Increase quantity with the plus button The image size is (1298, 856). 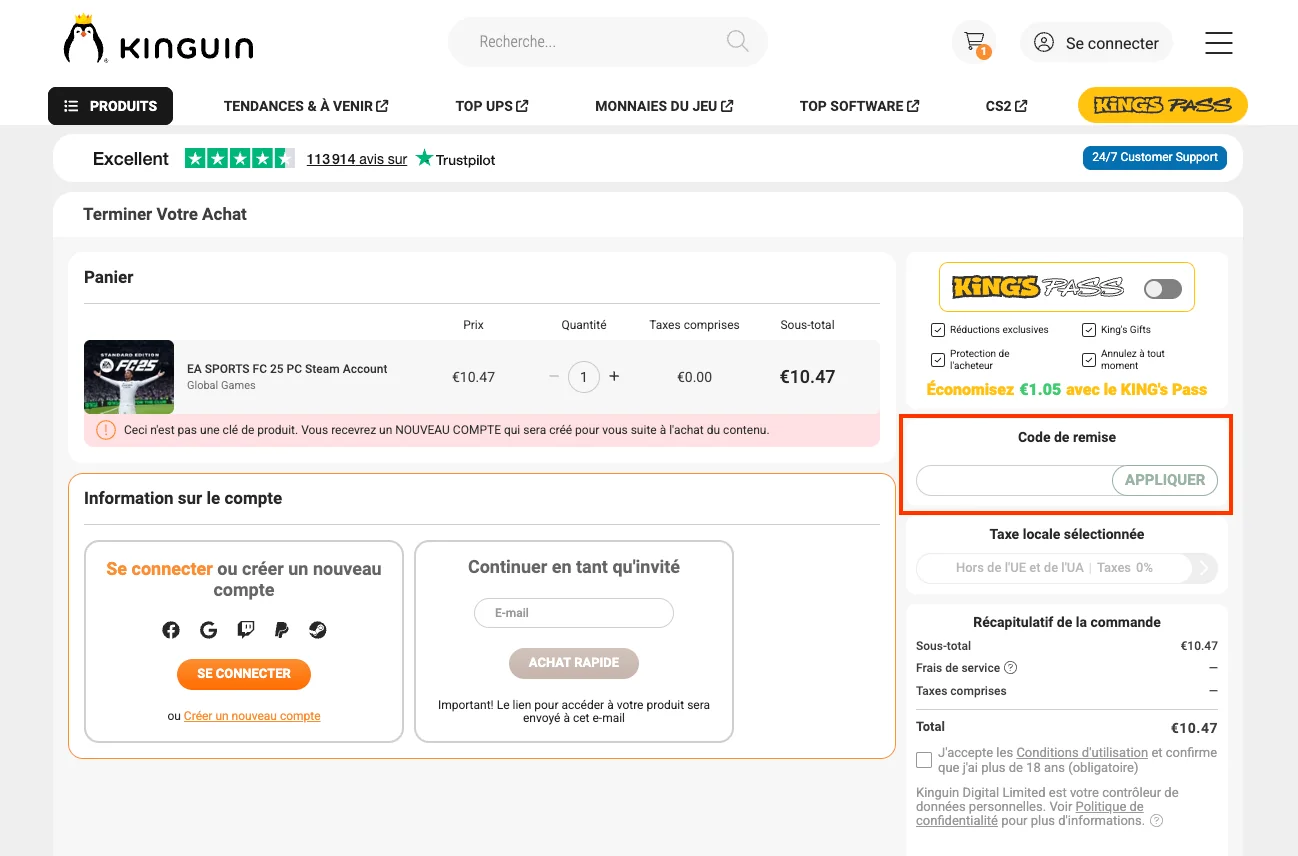614,377
